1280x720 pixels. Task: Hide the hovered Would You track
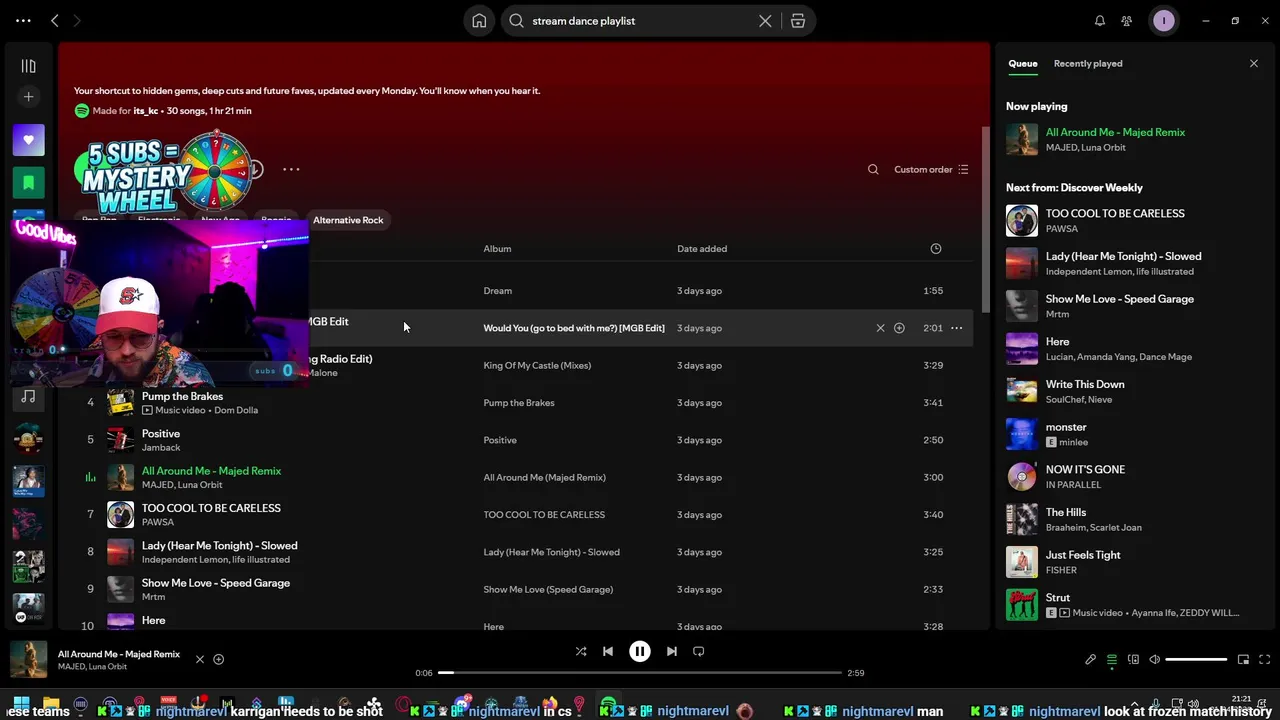pos(880,328)
